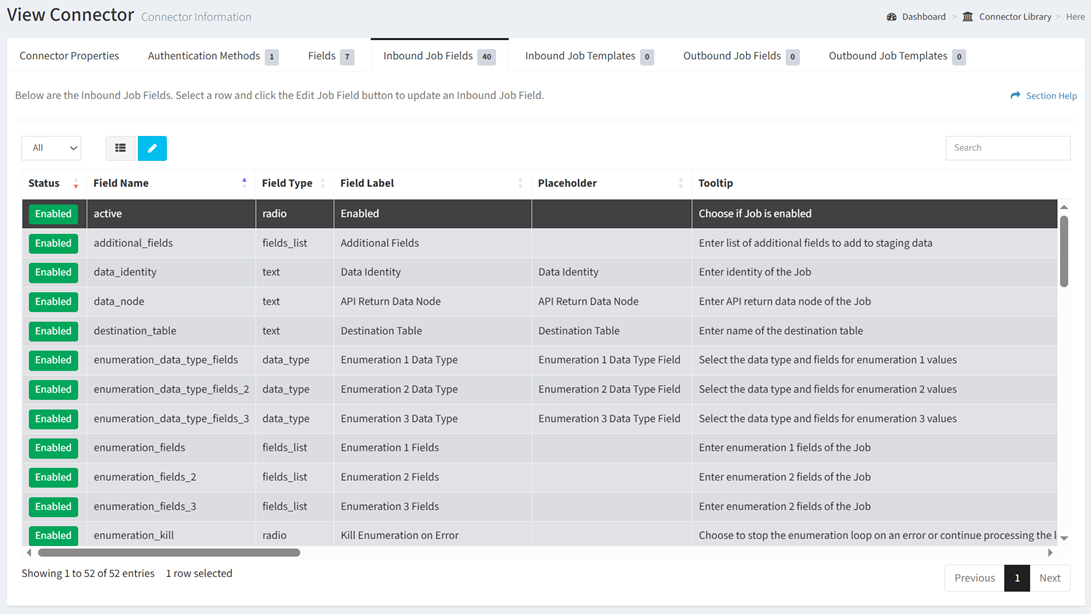Click the Section Help arrow icon
The image size is (1091, 614).
coord(1015,96)
